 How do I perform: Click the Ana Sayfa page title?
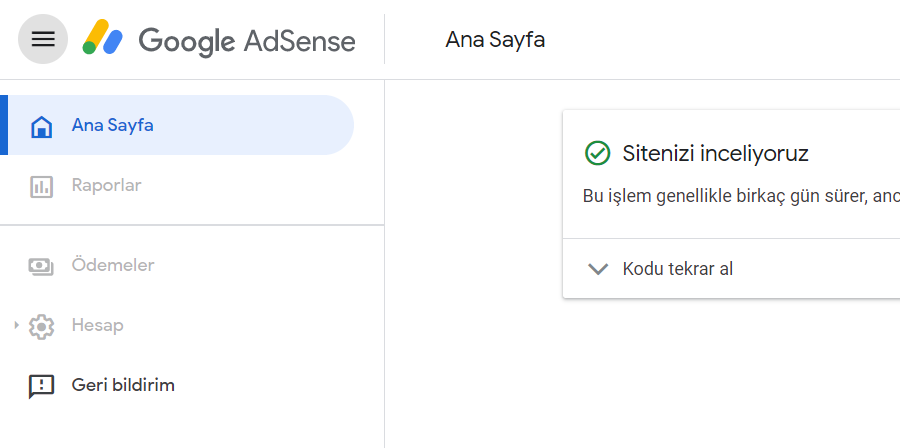[495, 40]
